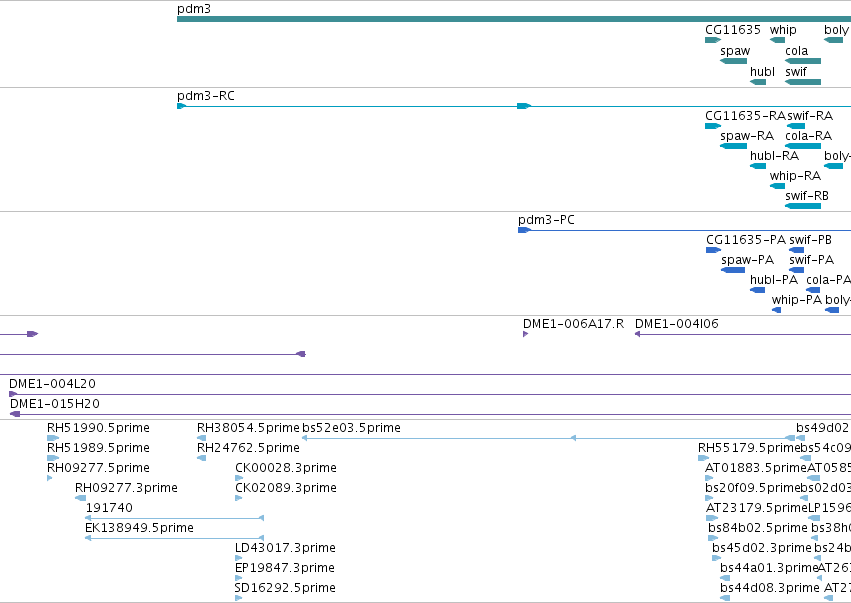Select the cola-PA protein glyph
The height and width of the screenshot is (603, 851).
[813, 290]
